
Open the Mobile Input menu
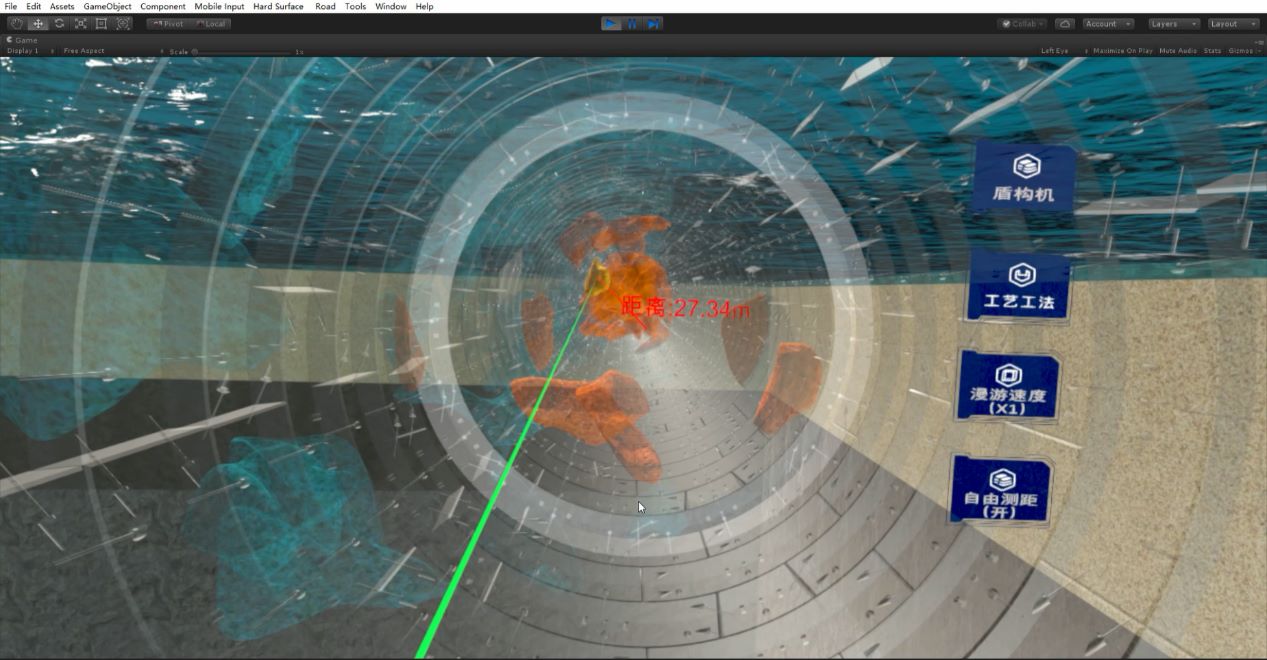point(219,6)
